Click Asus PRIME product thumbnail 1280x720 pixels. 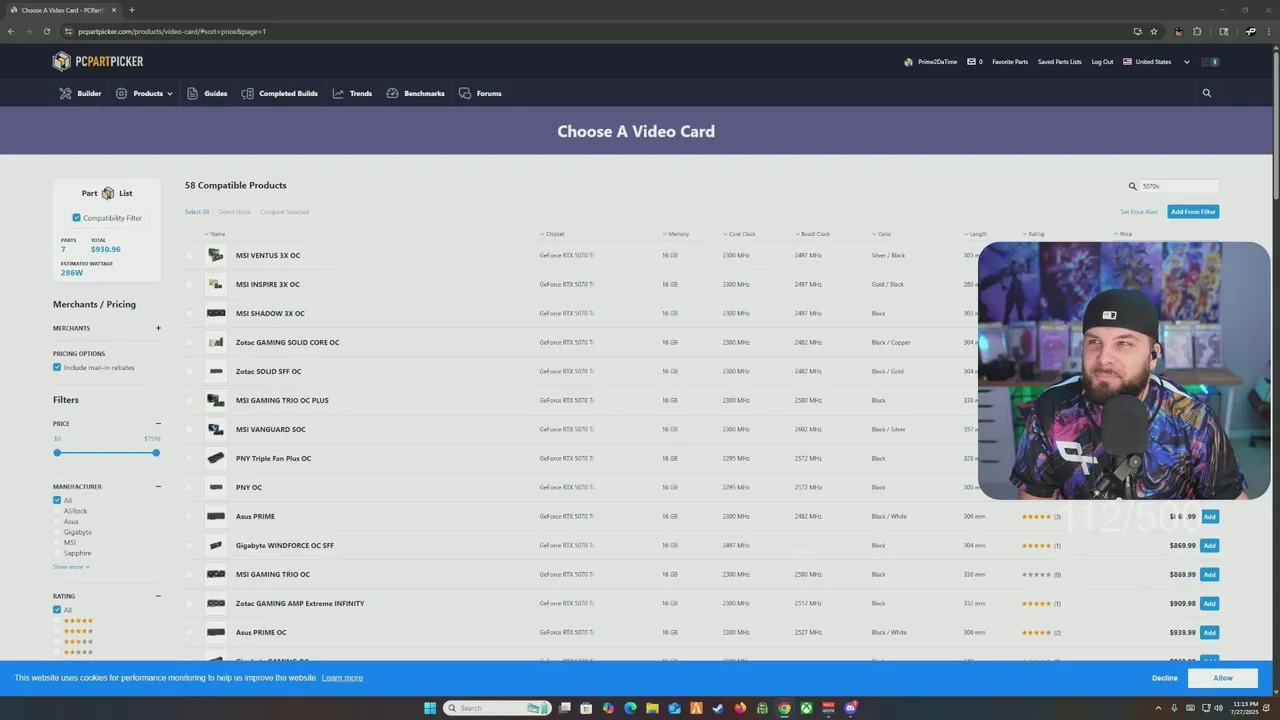pyautogui.click(x=216, y=516)
